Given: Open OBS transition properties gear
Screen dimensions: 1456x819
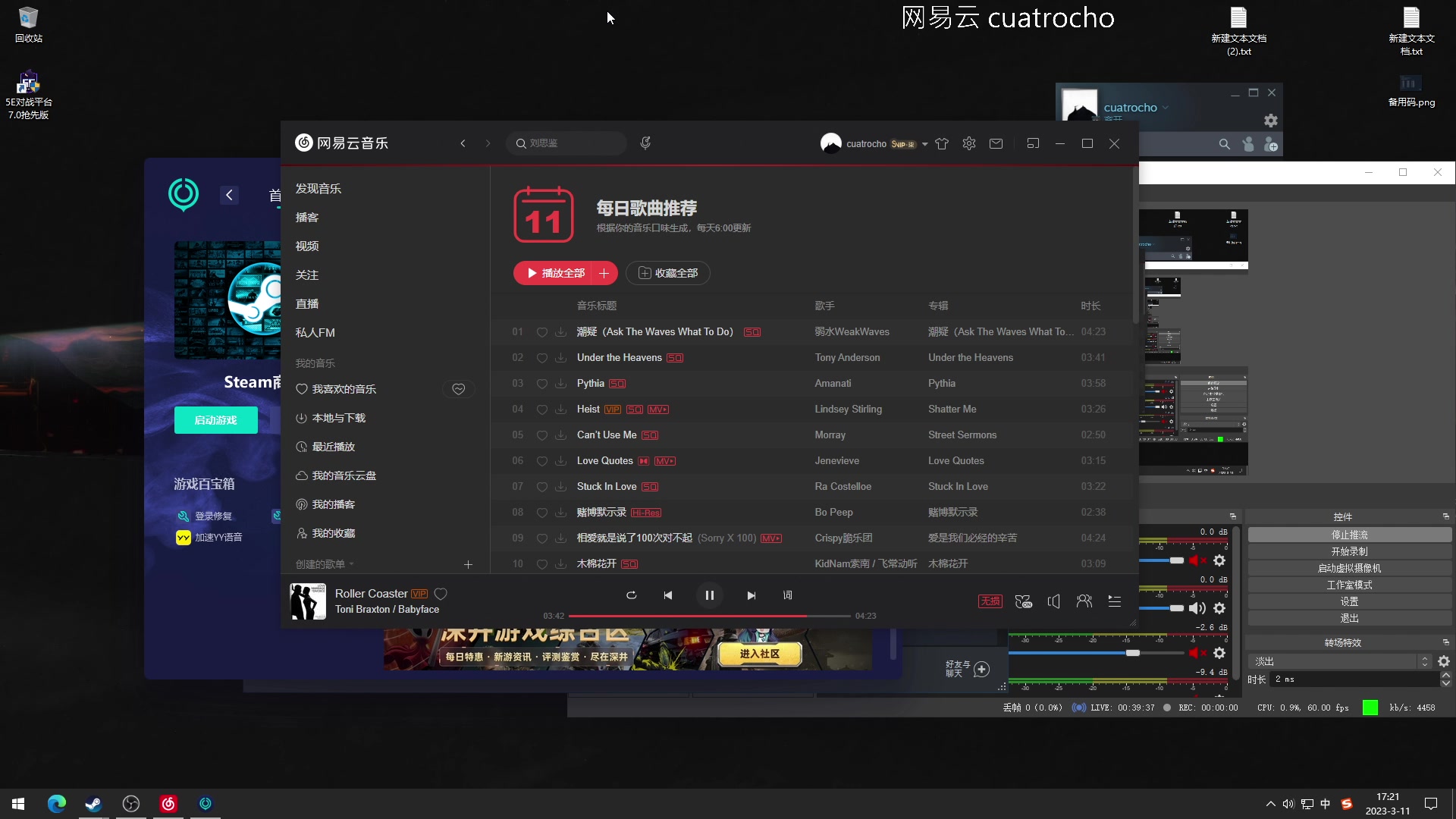Looking at the screenshot, I should 1444,661.
